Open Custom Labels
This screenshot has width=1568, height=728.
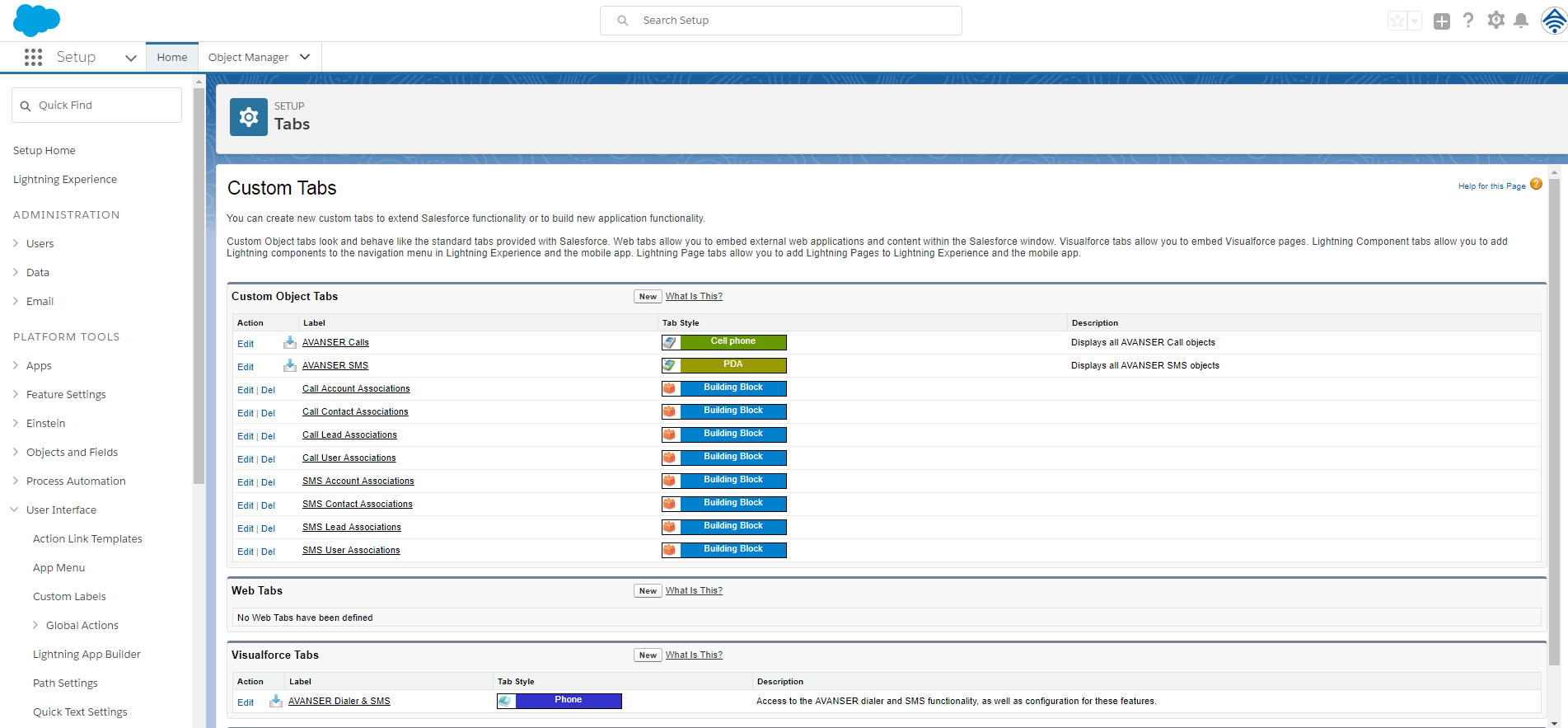[69, 596]
